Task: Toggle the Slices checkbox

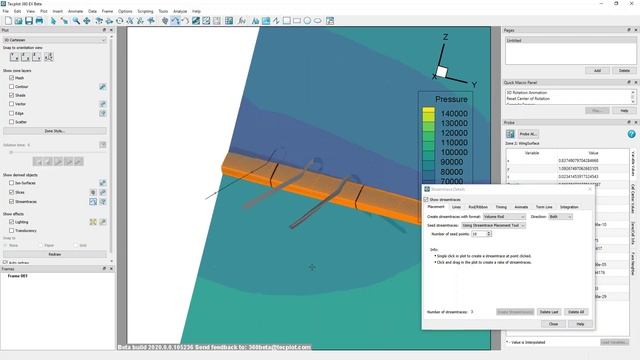Action: [x=11, y=192]
